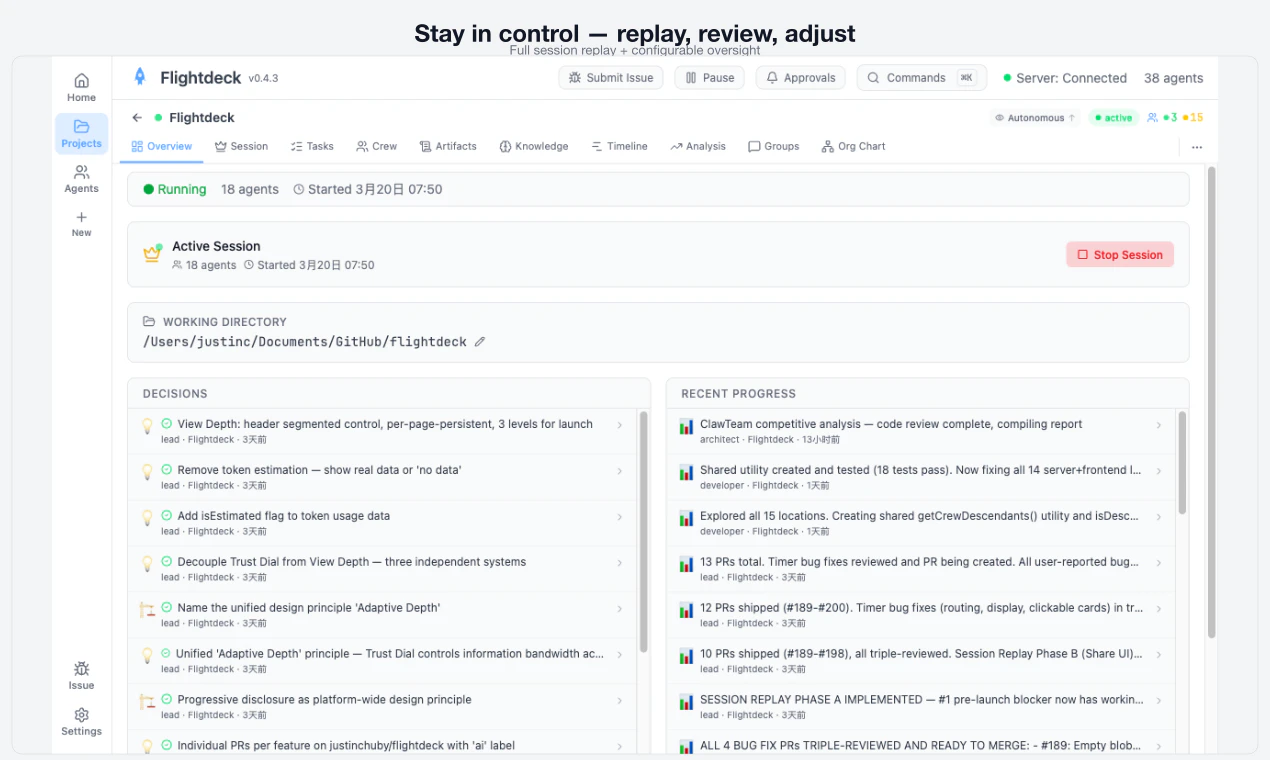Open the Commands search field

[922, 78]
